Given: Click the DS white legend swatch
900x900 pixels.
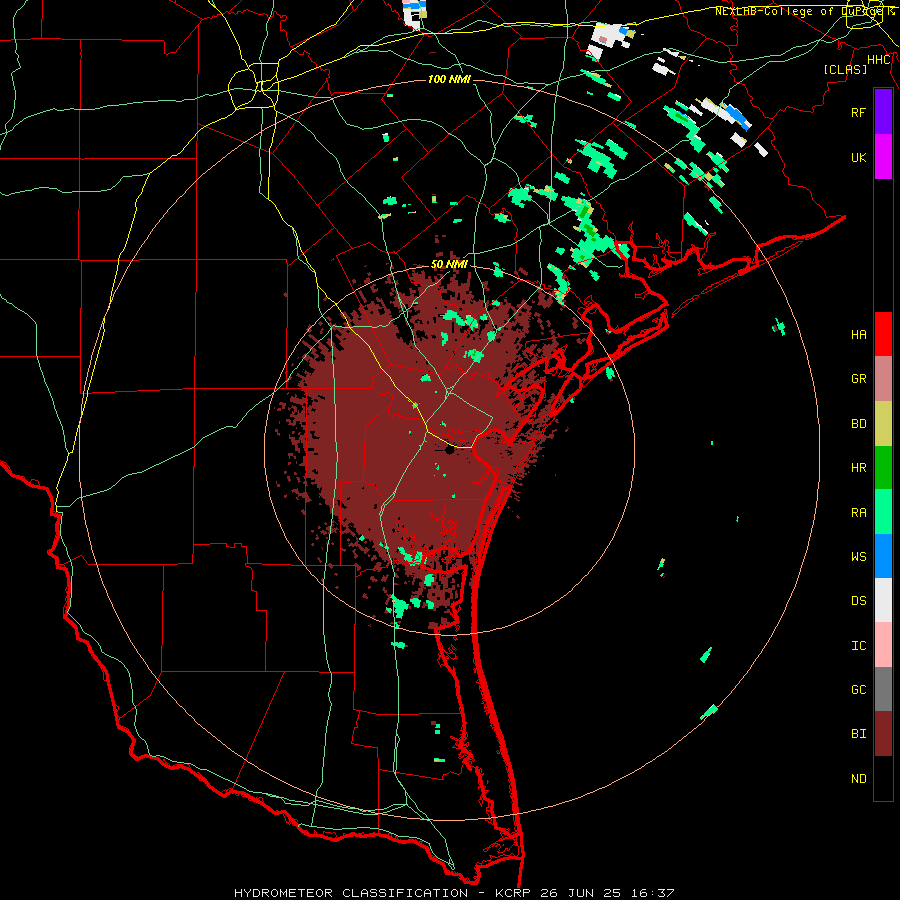Looking at the screenshot, I should (883, 600).
